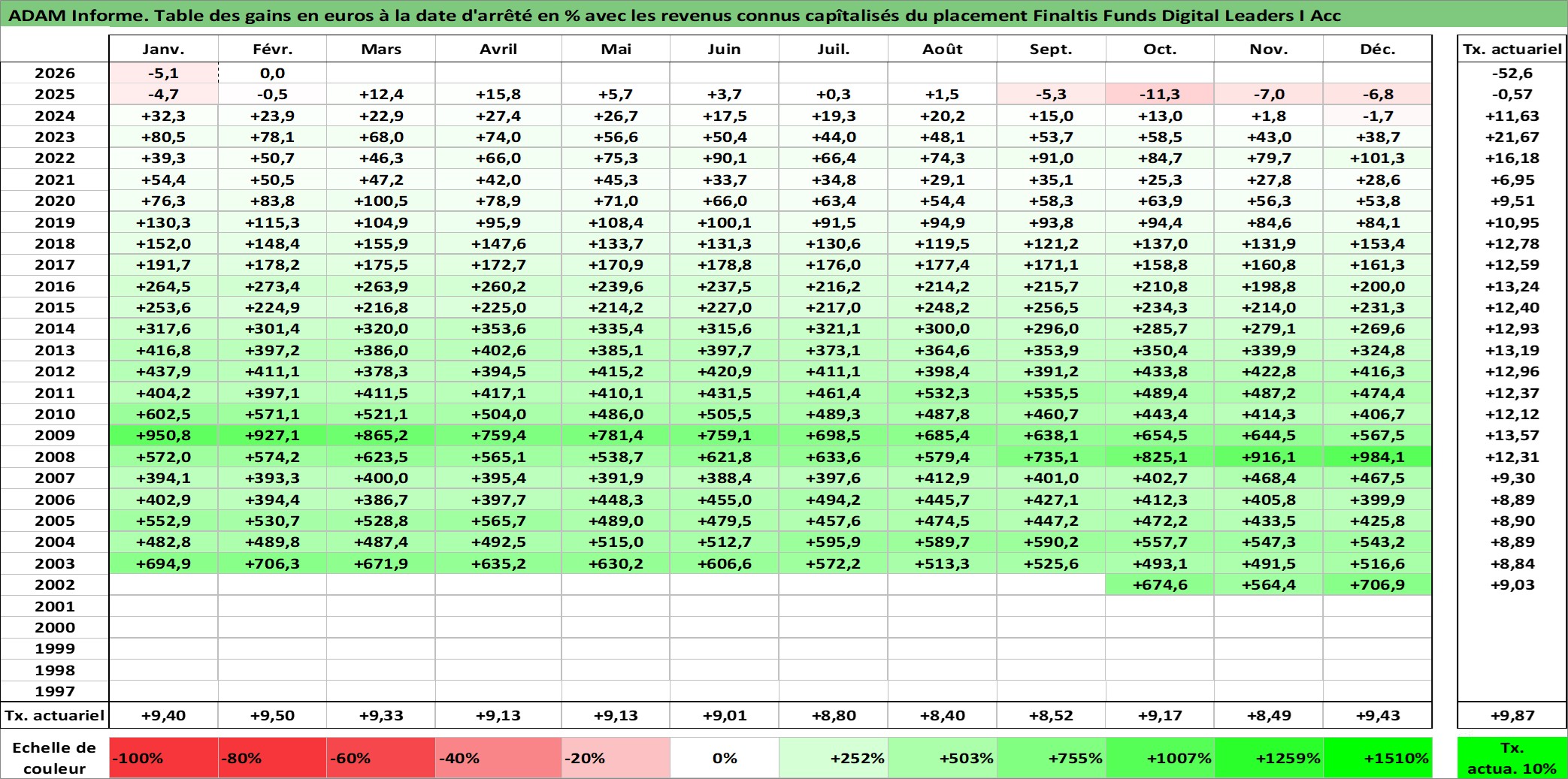Click total value +9,87 at bottom right
The width and height of the screenshot is (1568, 779).
tap(1512, 715)
